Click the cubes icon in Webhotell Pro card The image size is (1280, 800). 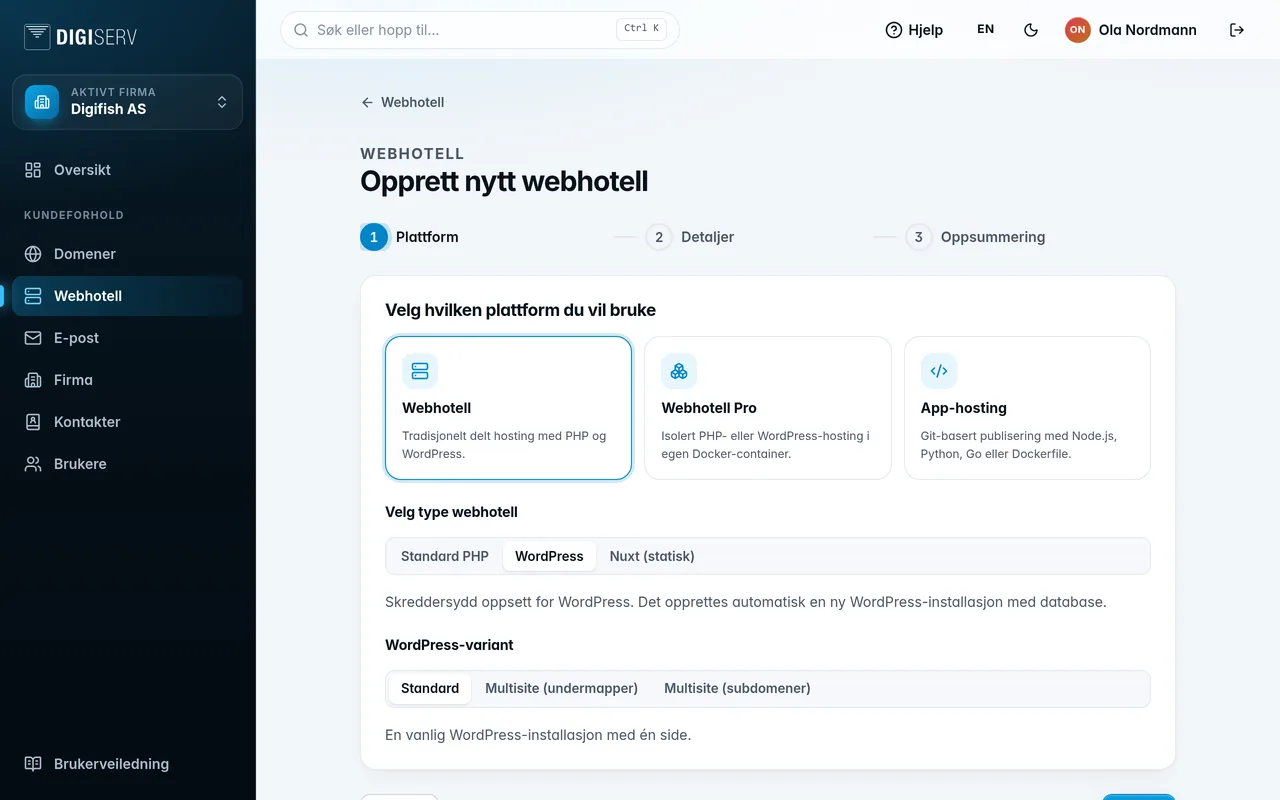(679, 371)
